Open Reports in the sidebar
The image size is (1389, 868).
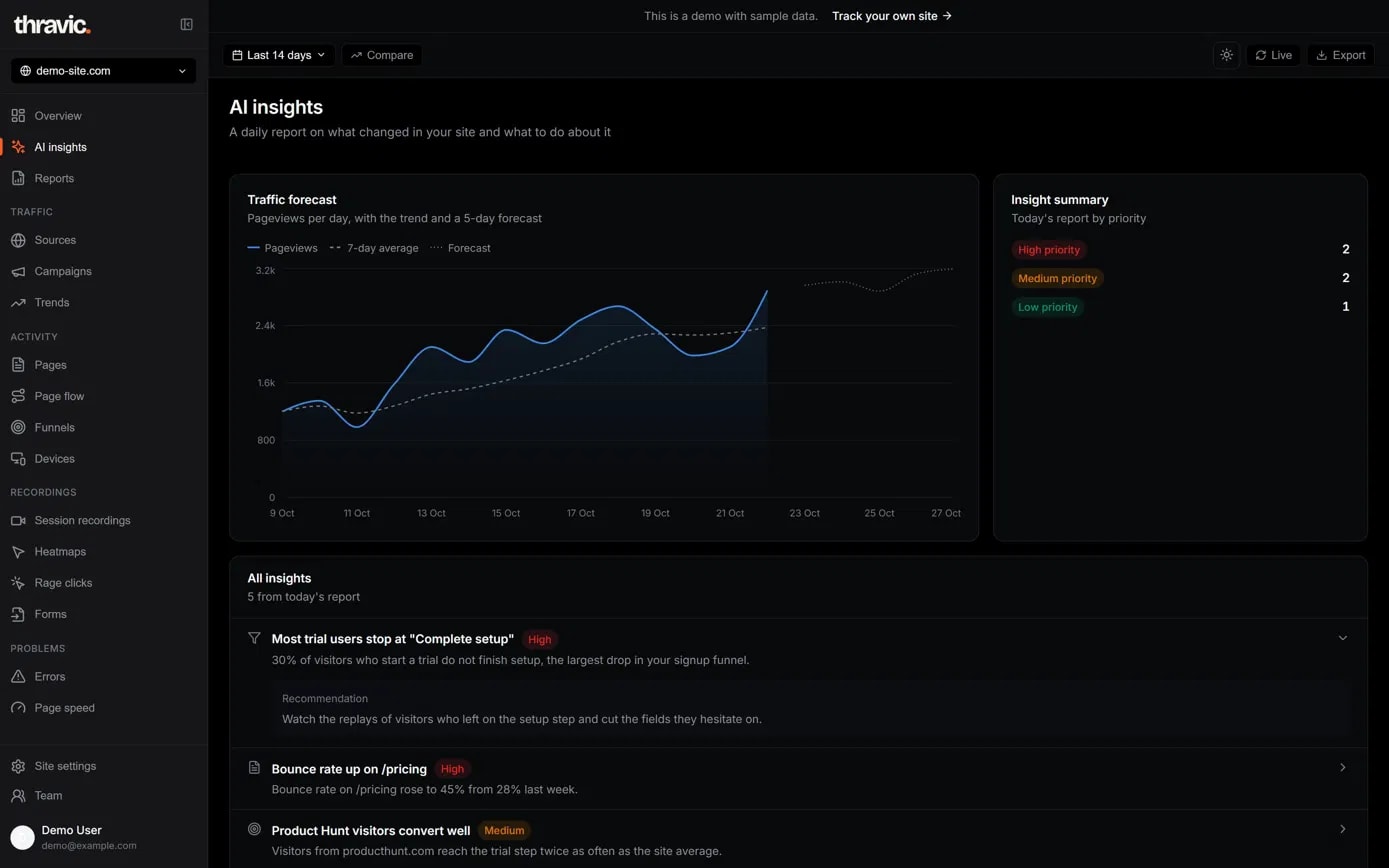104,178
